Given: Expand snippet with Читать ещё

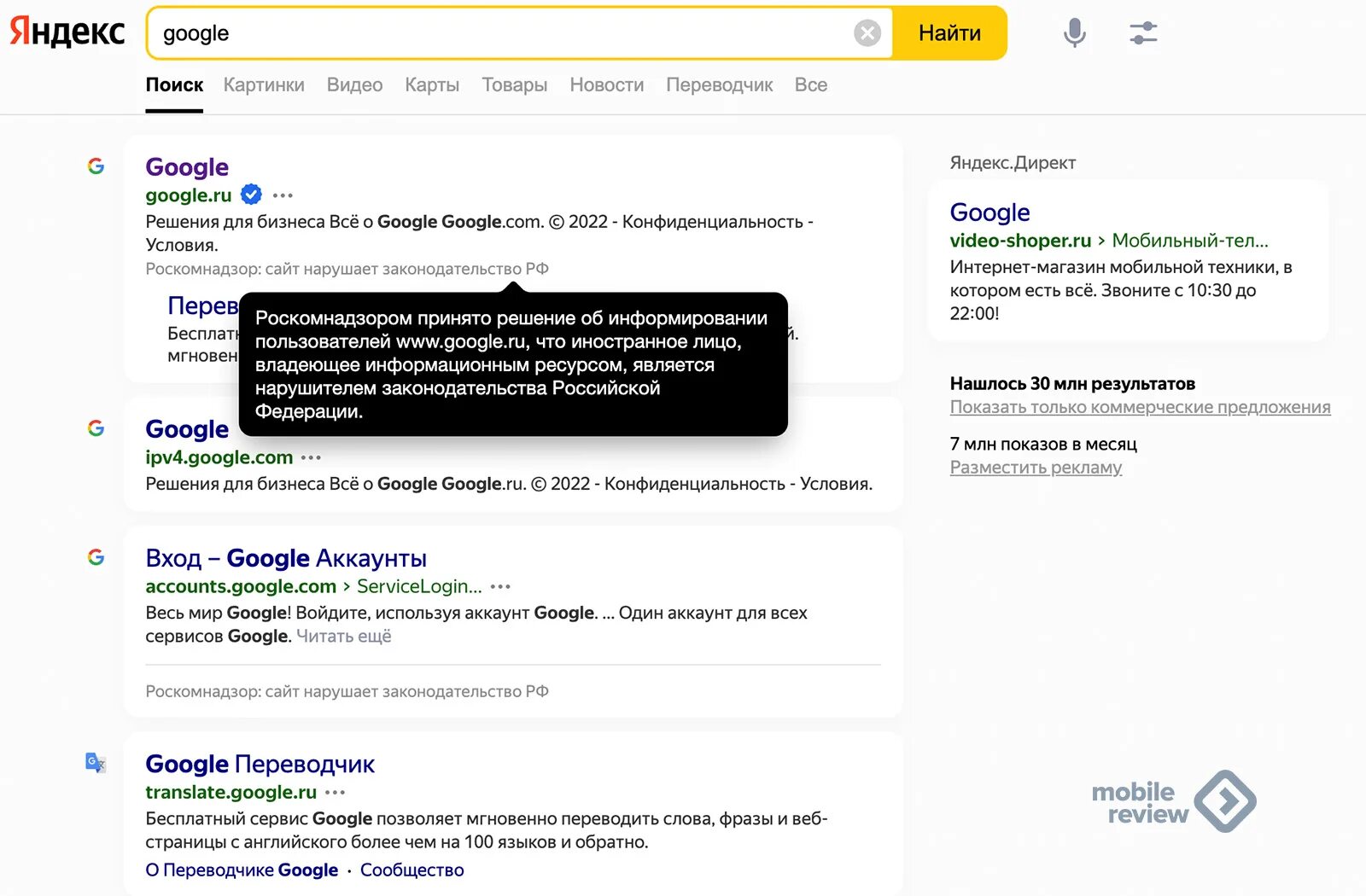Looking at the screenshot, I should pyautogui.click(x=344, y=637).
